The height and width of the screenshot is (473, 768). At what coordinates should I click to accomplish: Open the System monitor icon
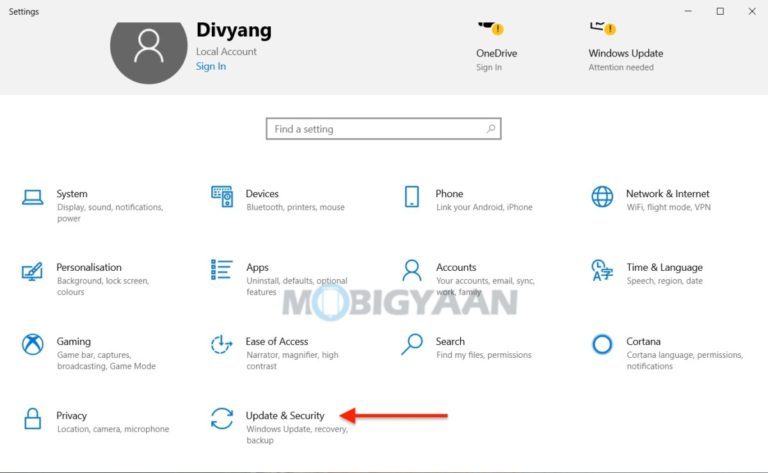pyautogui.click(x=33, y=198)
